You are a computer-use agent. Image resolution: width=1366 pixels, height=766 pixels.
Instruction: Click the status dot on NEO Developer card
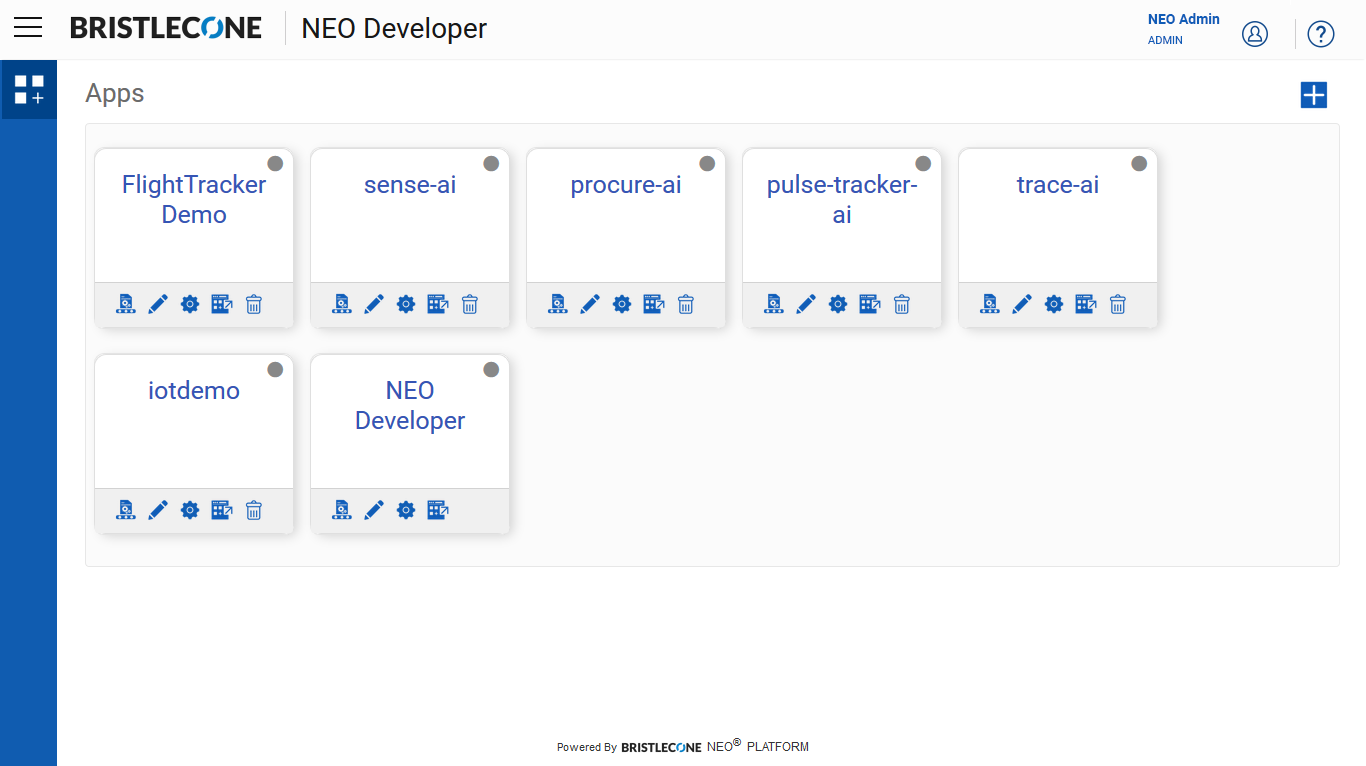coord(491,369)
